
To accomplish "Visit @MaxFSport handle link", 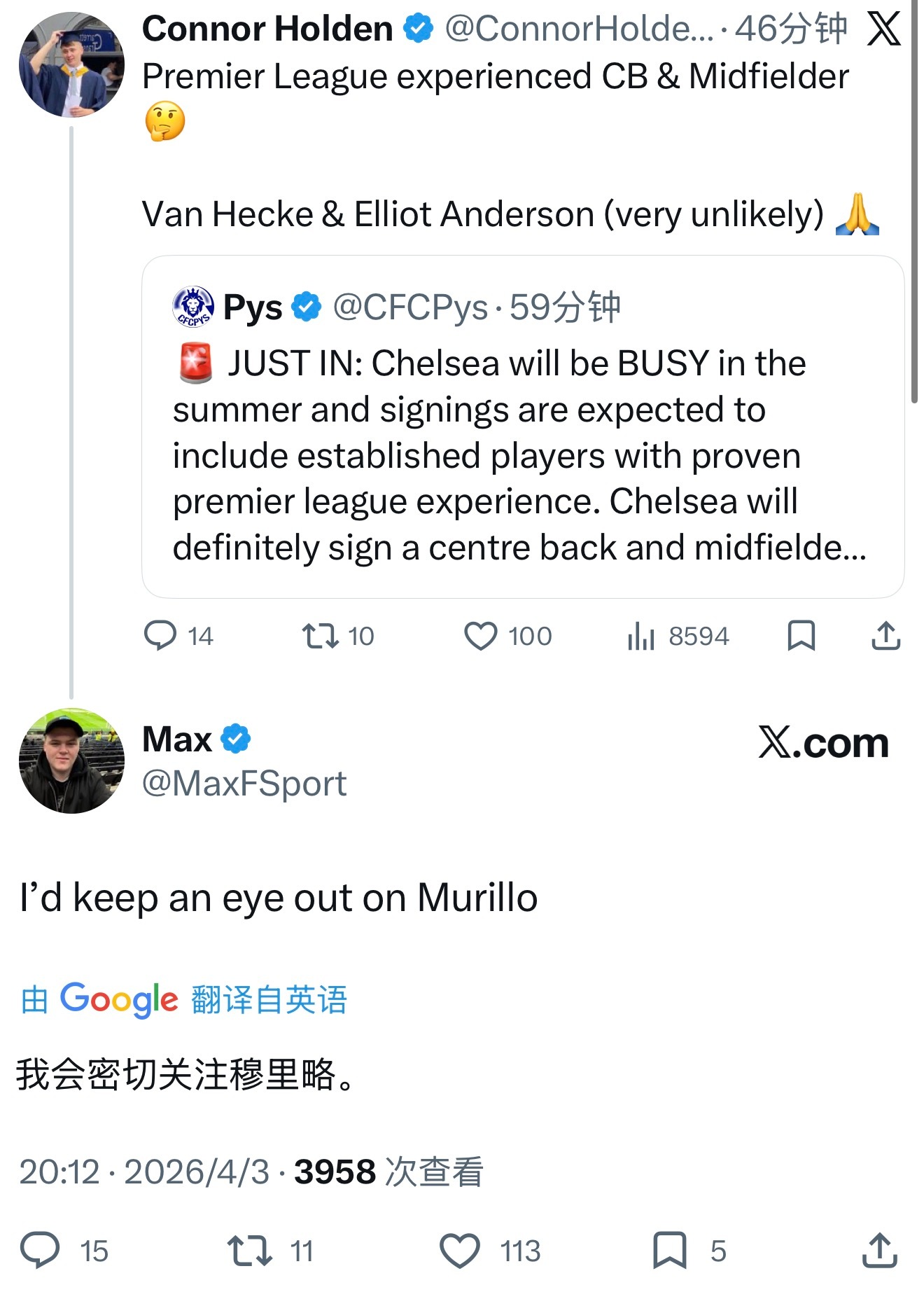I will coord(244,784).
